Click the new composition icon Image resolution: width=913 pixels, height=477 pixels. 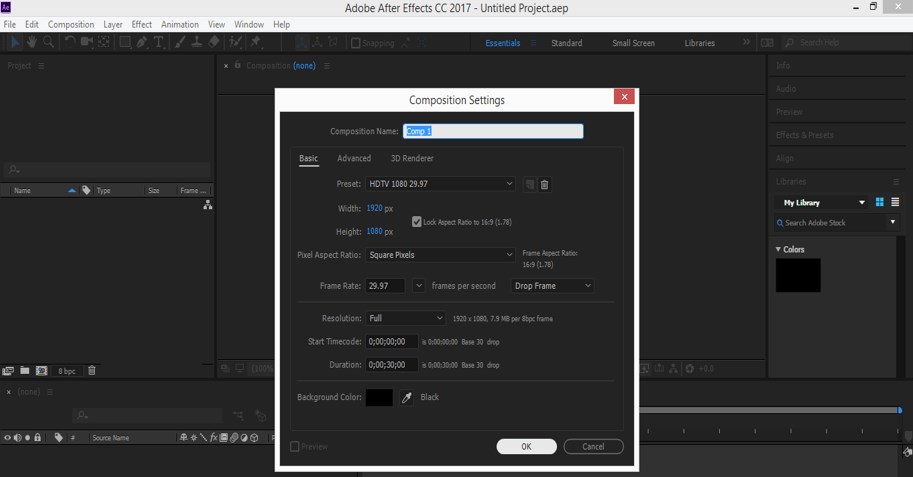tap(41, 370)
